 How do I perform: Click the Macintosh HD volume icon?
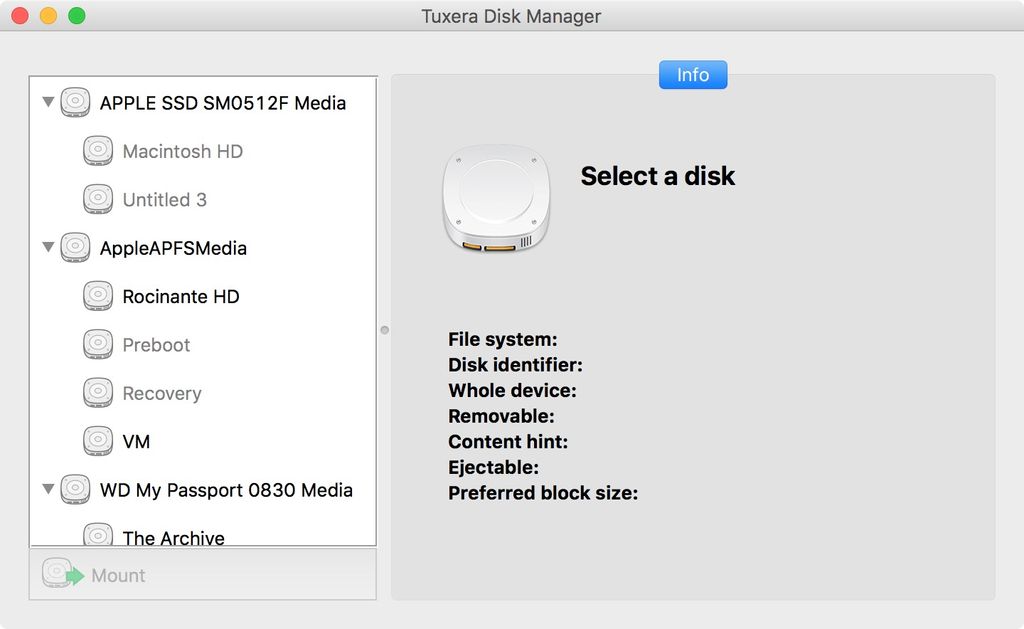click(98, 150)
